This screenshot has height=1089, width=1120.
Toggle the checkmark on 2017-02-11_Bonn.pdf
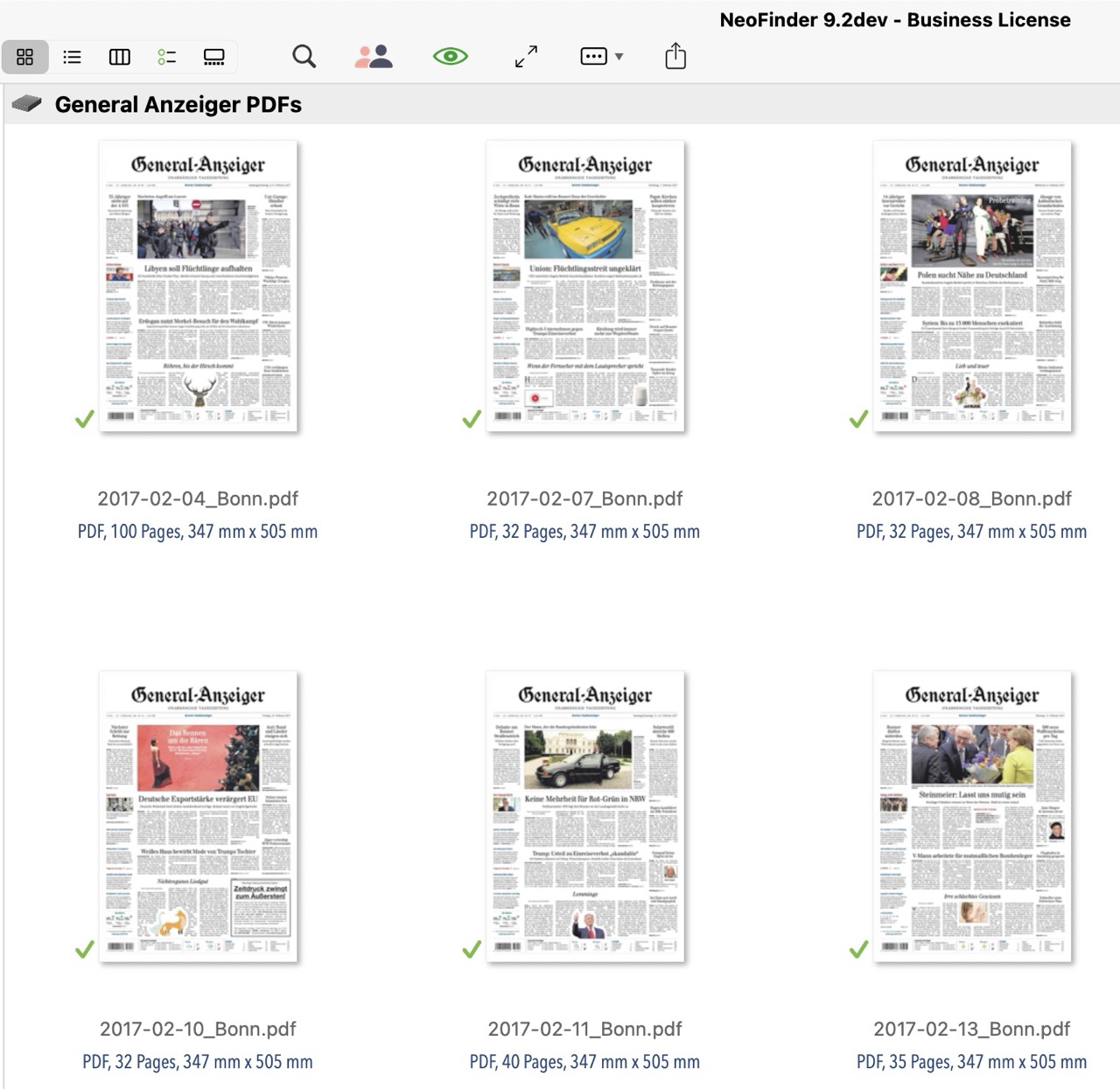pos(471,950)
